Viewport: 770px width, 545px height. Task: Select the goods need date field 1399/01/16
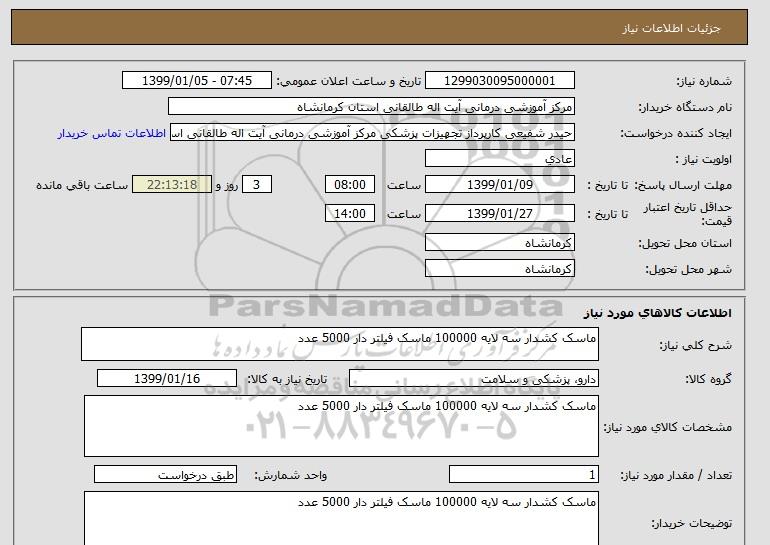point(167,379)
